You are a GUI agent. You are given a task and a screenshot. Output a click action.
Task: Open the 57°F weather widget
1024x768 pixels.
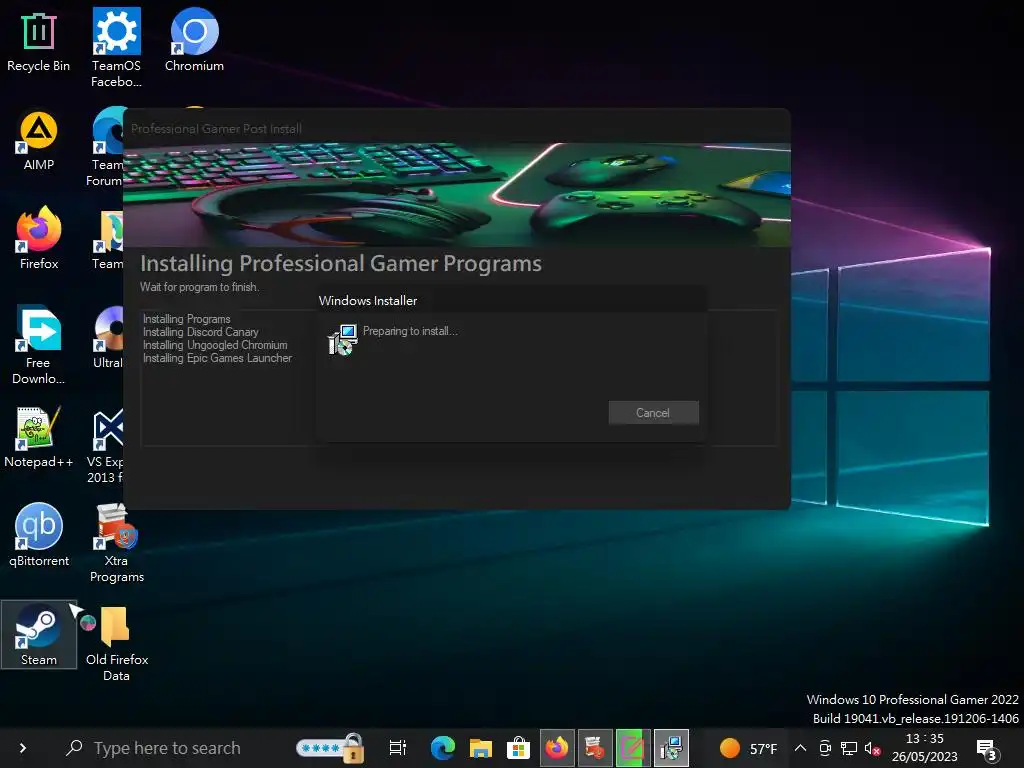(748, 748)
